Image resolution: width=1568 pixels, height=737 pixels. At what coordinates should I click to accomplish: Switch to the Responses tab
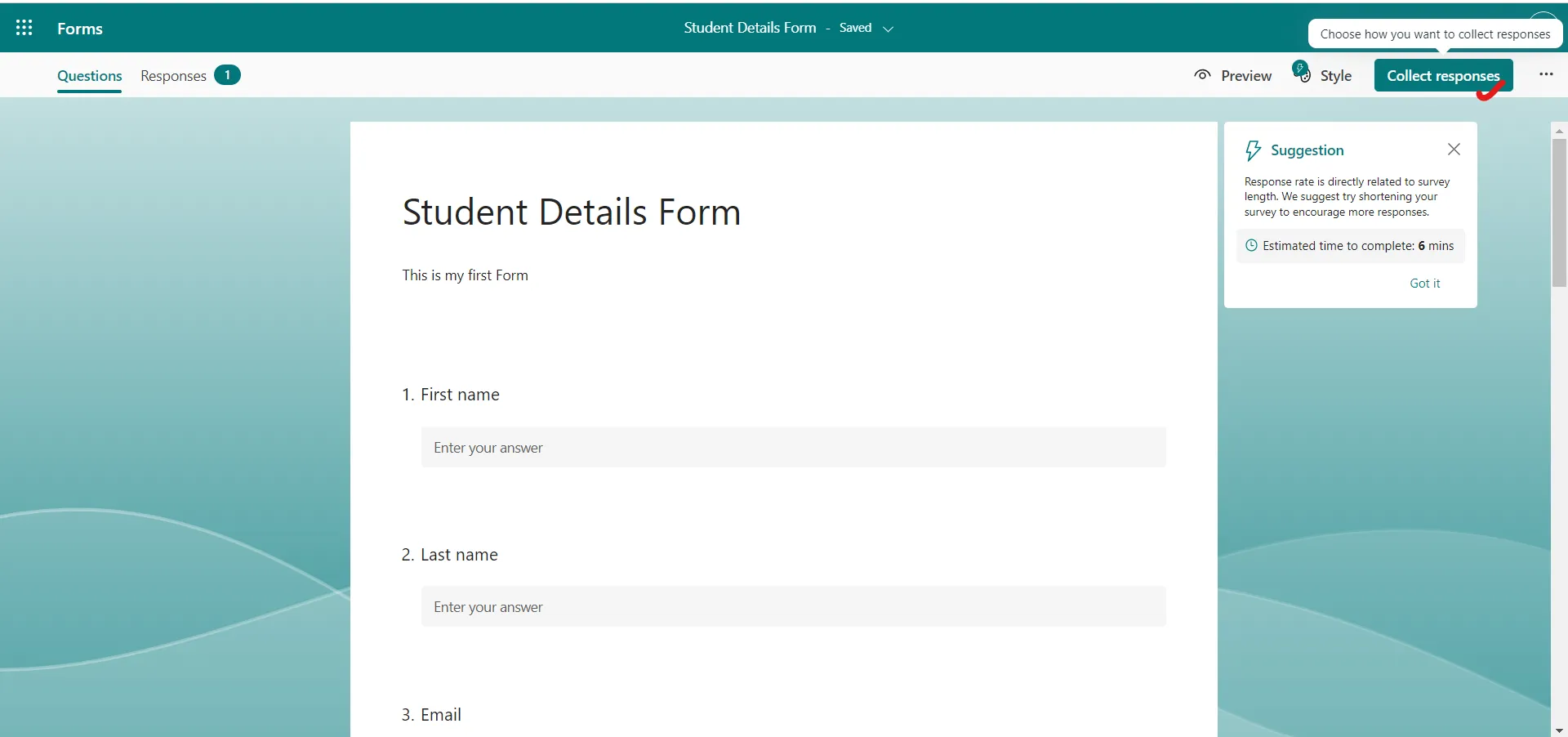(171, 76)
